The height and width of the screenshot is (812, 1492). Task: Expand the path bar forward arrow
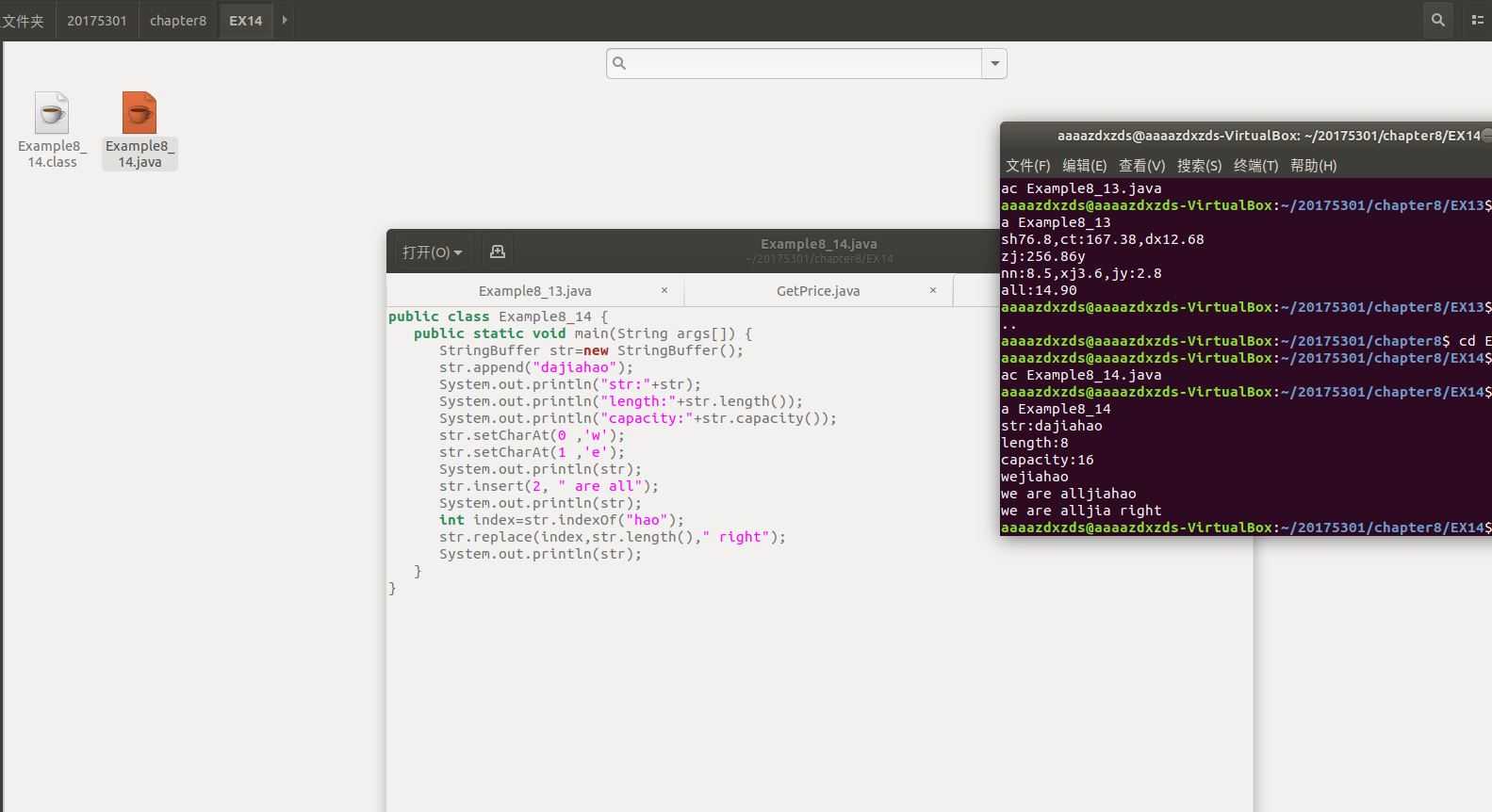[x=285, y=20]
